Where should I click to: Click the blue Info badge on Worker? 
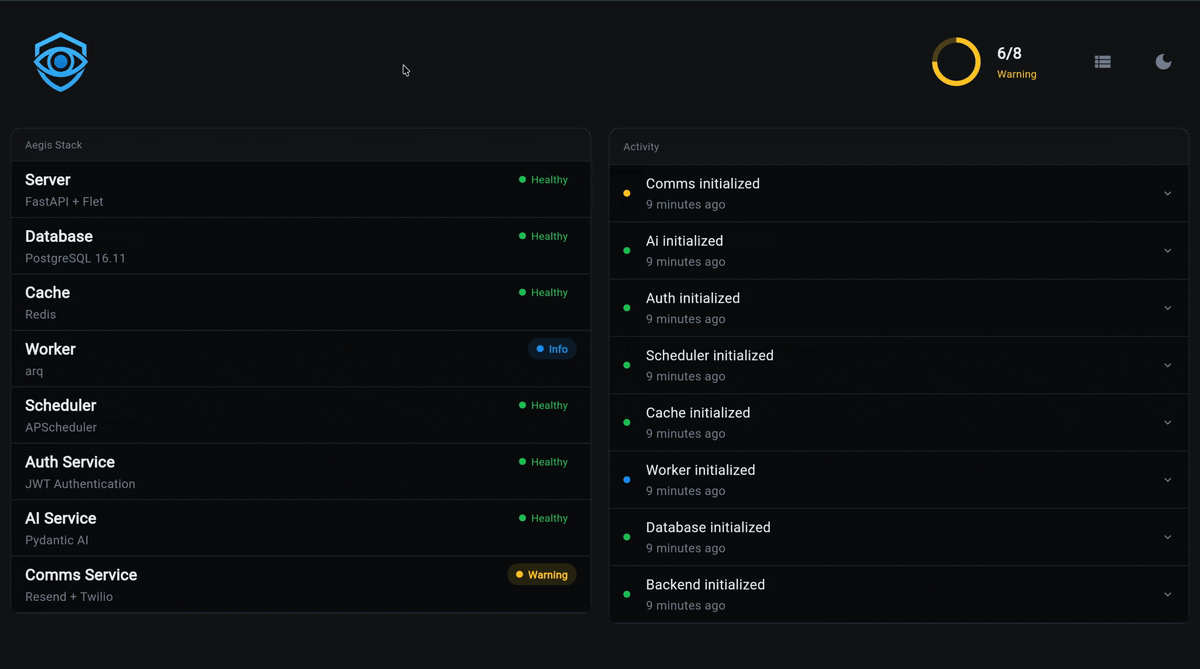[x=552, y=349]
